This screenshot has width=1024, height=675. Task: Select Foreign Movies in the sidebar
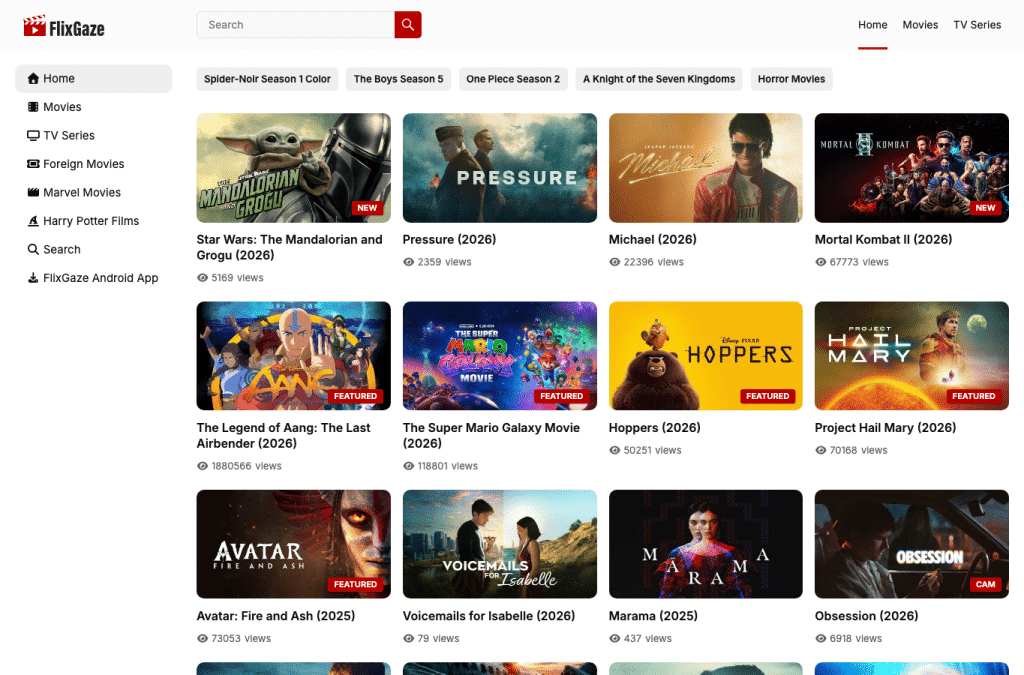coord(93,164)
